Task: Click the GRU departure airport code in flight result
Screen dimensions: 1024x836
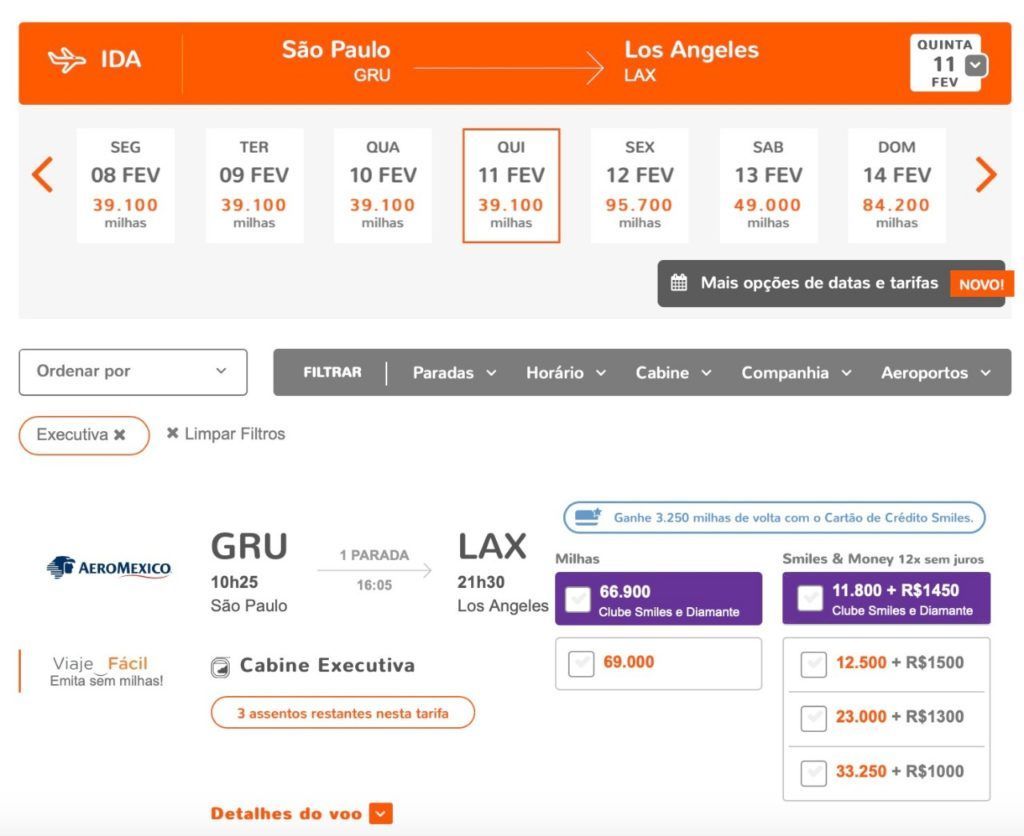Action: (249, 546)
